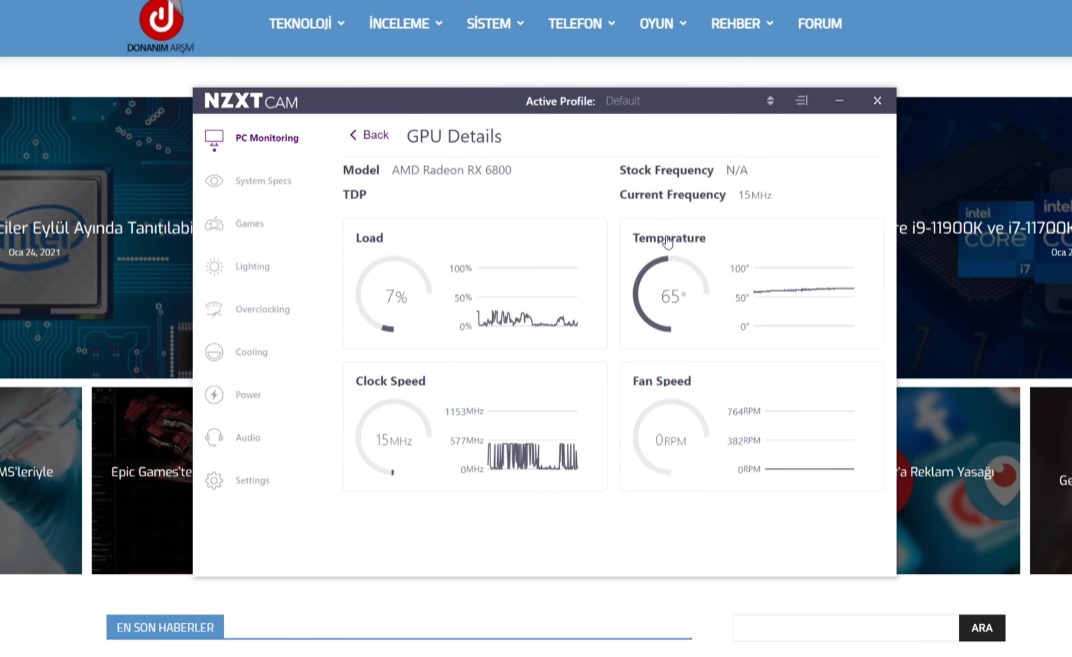The image size is (1072, 657).
Task: Select the Lighting sun icon
Action: click(x=214, y=267)
